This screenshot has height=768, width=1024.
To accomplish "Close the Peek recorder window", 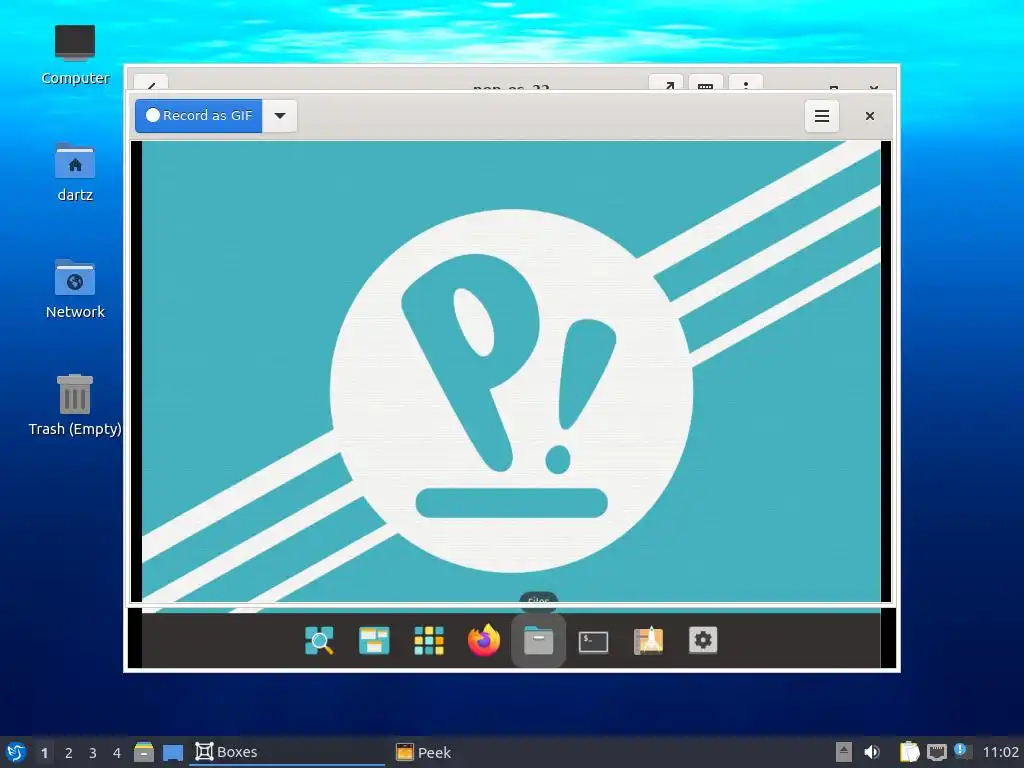I will point(869,116).
